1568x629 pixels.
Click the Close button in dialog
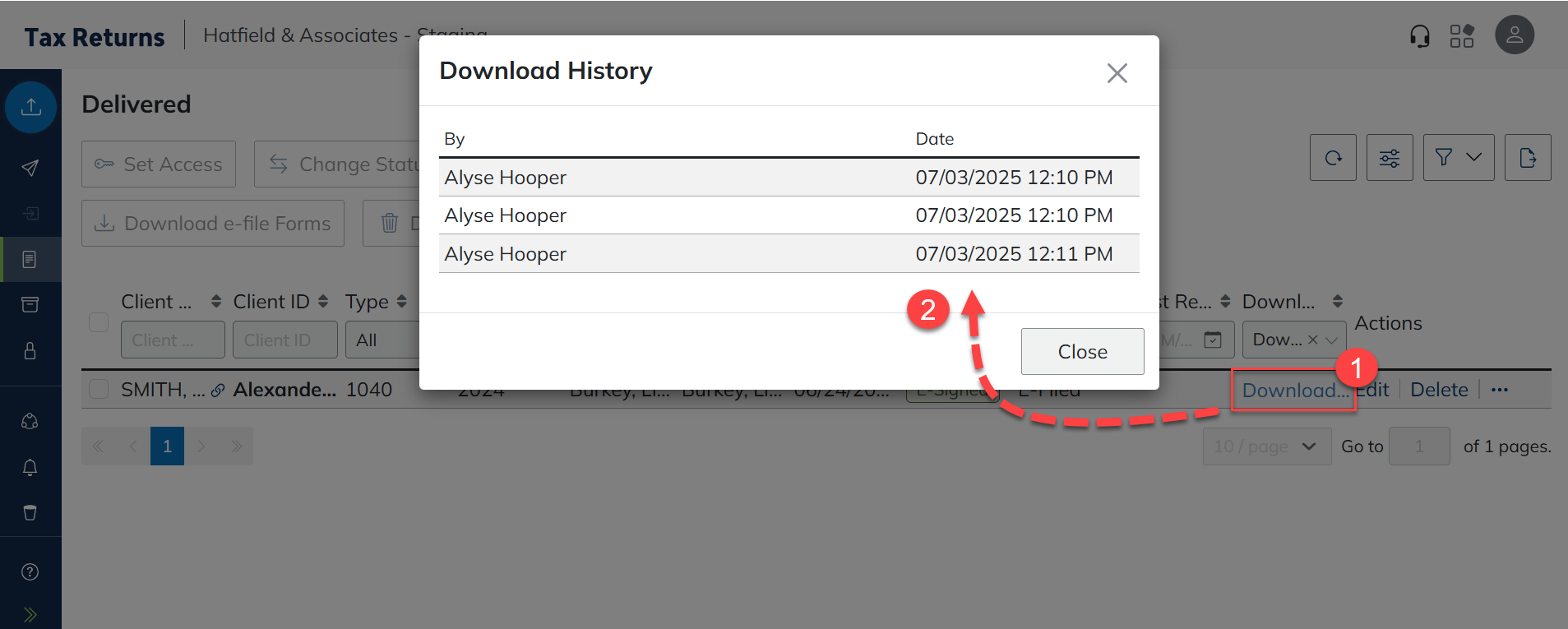coord(1082,352)
